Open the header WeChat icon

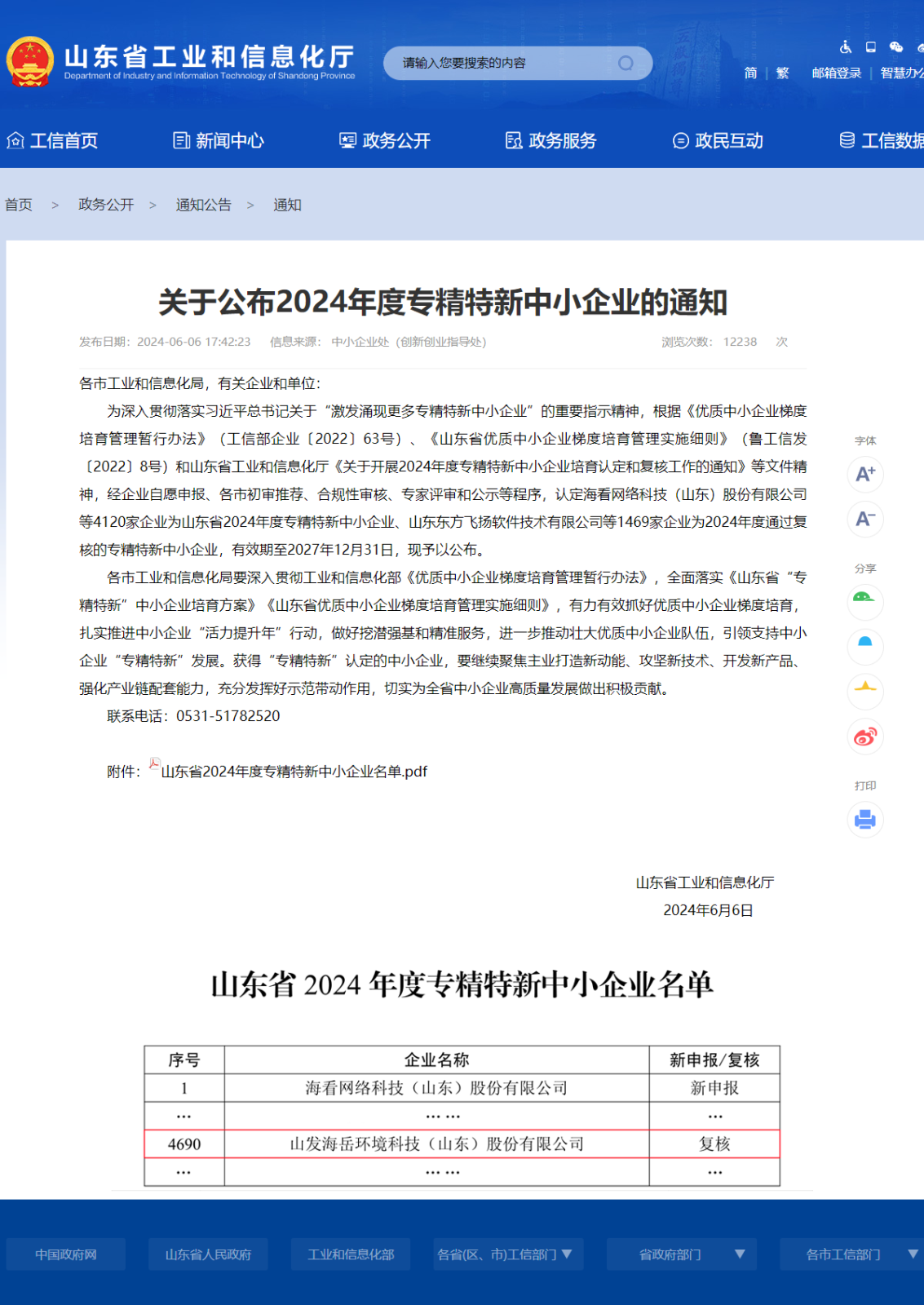[x=896, y=47]
